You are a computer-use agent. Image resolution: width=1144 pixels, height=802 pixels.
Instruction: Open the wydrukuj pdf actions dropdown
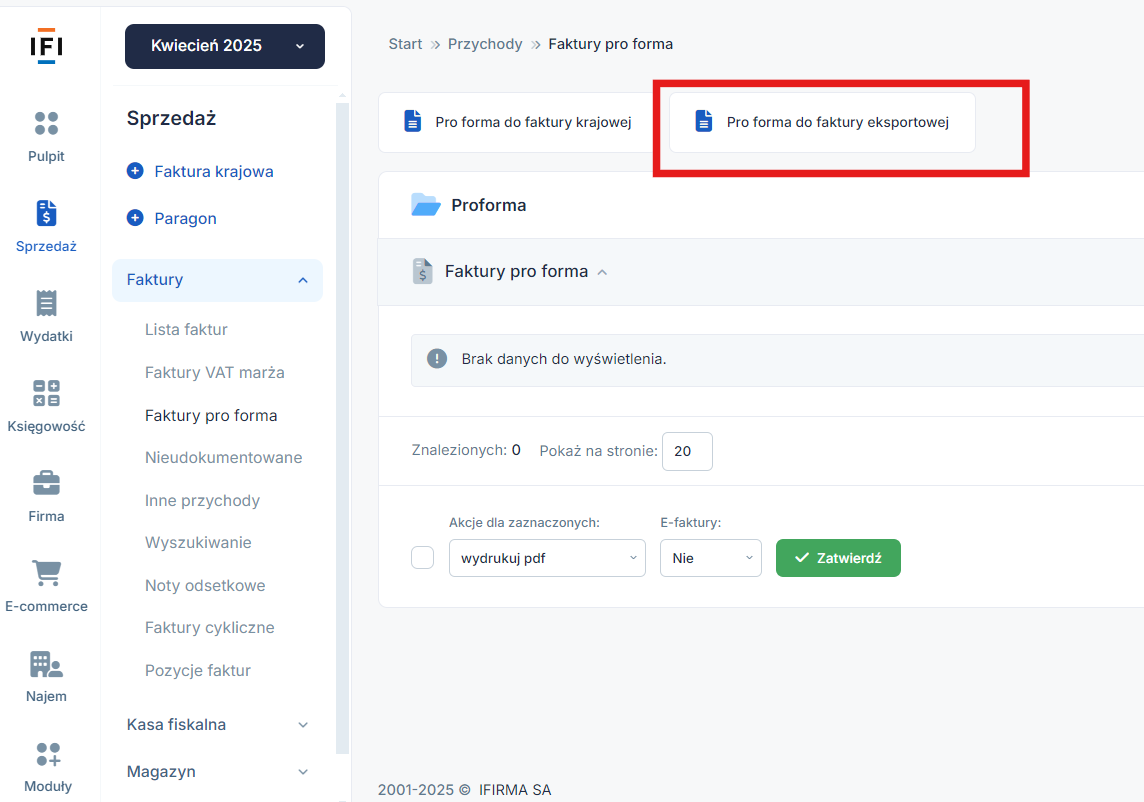point(547,558)
